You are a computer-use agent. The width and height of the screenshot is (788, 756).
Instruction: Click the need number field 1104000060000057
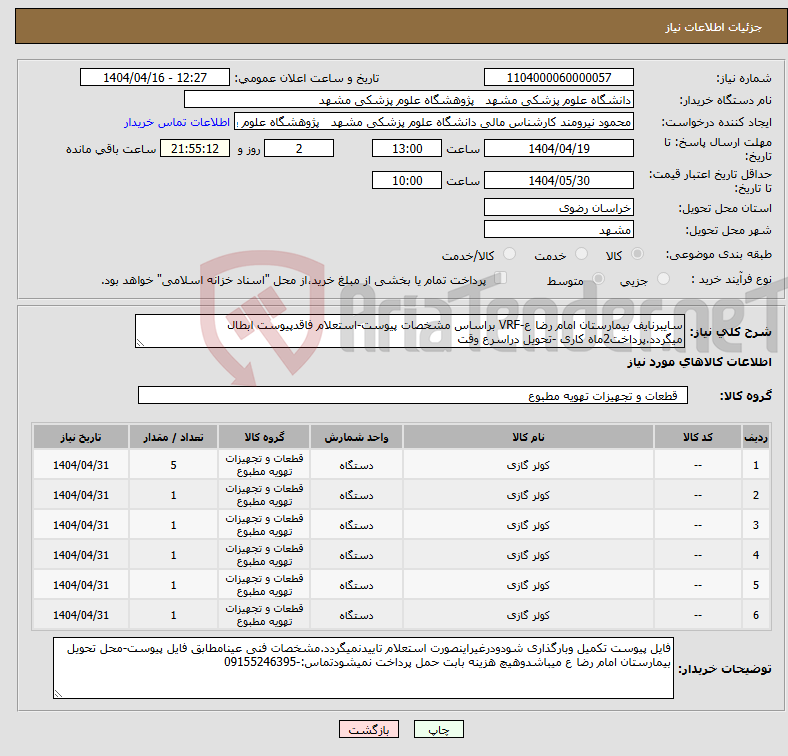558,77
